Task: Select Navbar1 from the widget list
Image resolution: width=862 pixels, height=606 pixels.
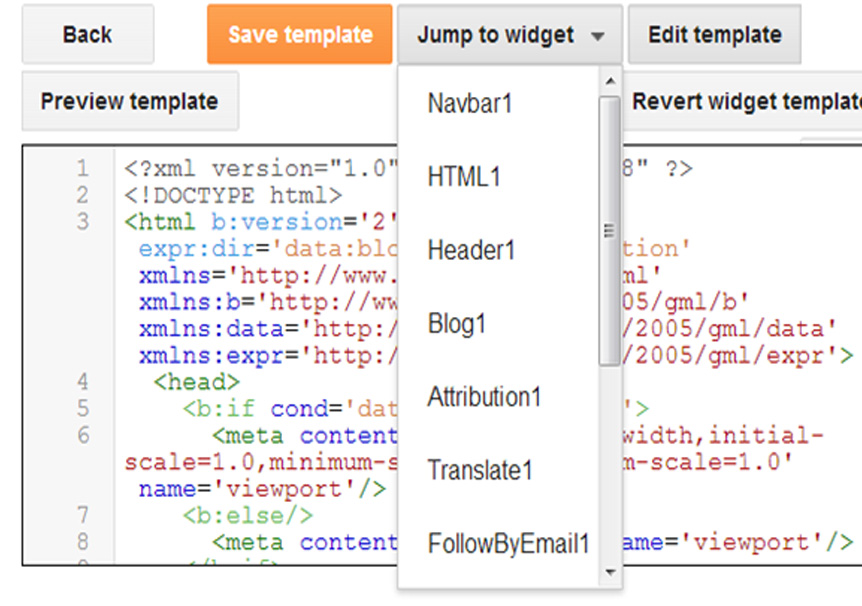Action: [x=469, y=103]
